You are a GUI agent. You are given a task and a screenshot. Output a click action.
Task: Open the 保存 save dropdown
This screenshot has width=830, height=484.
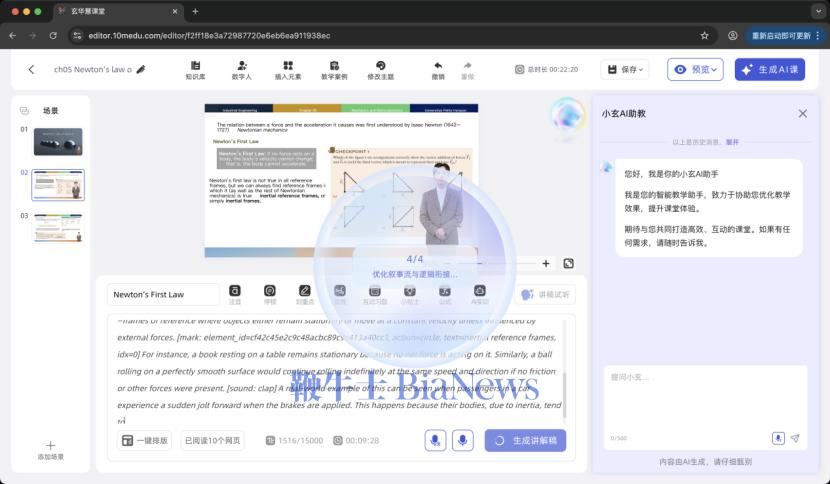tap(625, 69)
